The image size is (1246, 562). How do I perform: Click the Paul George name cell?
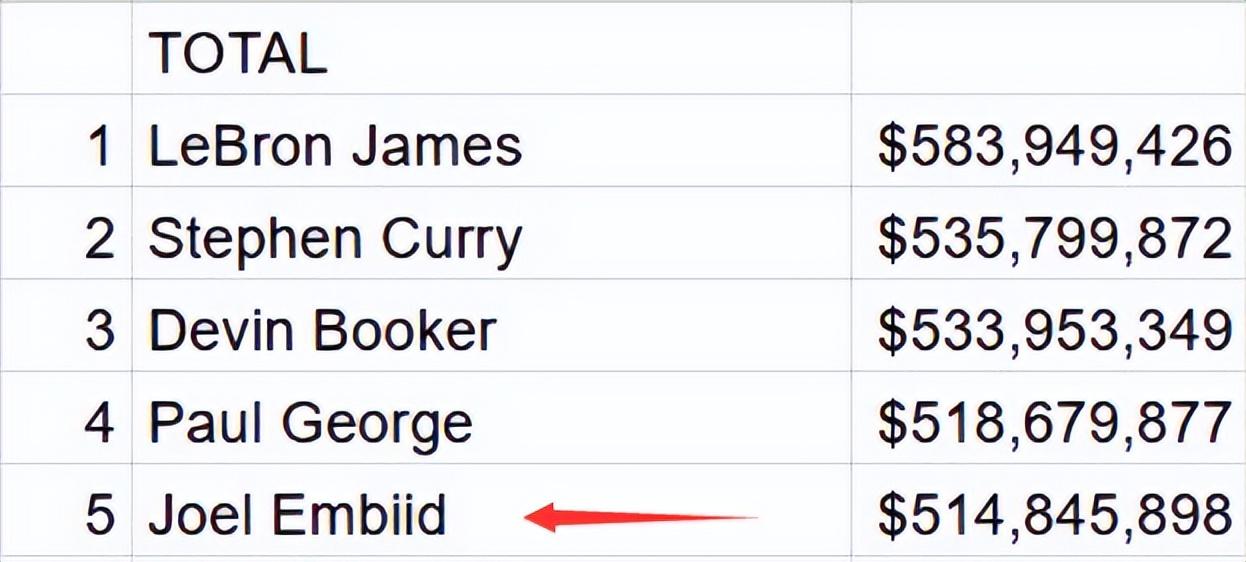[x=310, y=423]
